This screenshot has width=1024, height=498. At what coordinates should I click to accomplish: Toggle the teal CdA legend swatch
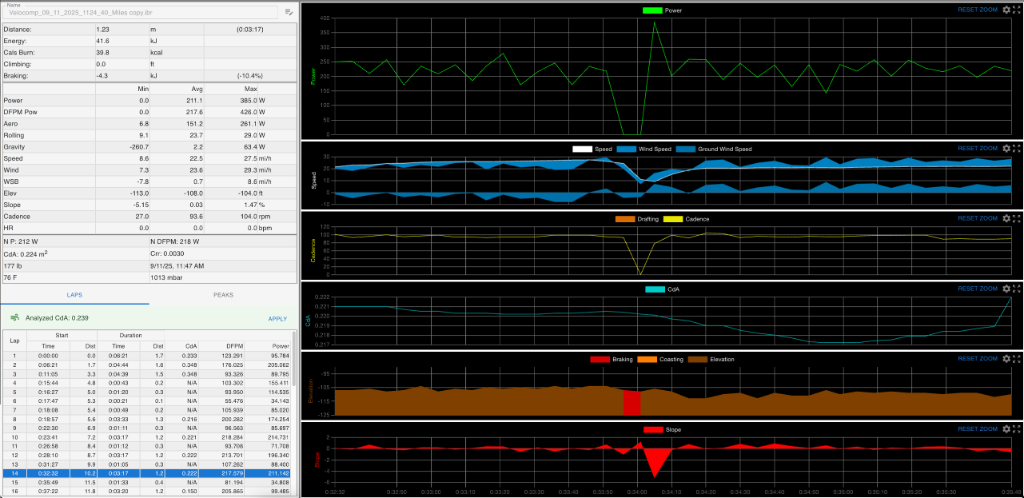pyautogui.click(x=655, y=289)
